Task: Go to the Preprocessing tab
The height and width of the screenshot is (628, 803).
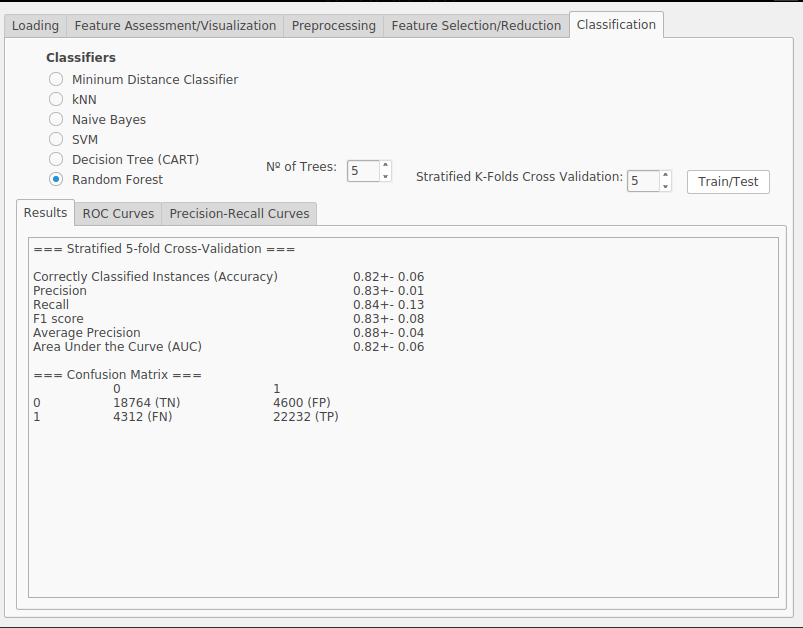Action: click(333, 26)
